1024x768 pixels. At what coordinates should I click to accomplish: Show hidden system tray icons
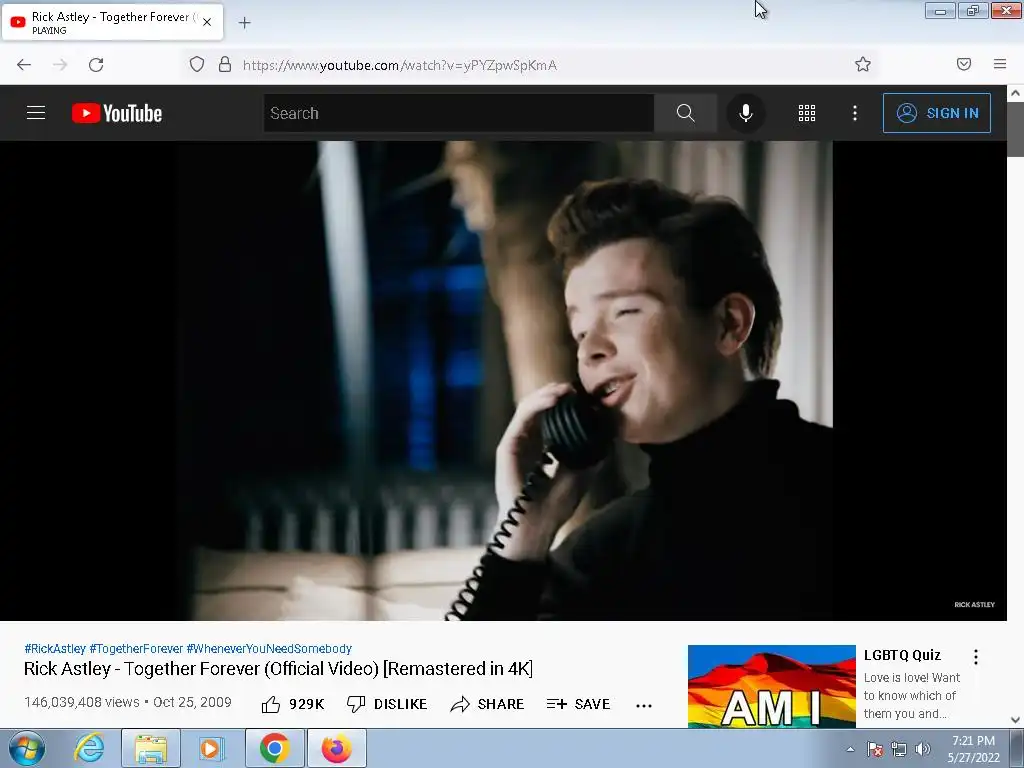click(x=850, y=749)
